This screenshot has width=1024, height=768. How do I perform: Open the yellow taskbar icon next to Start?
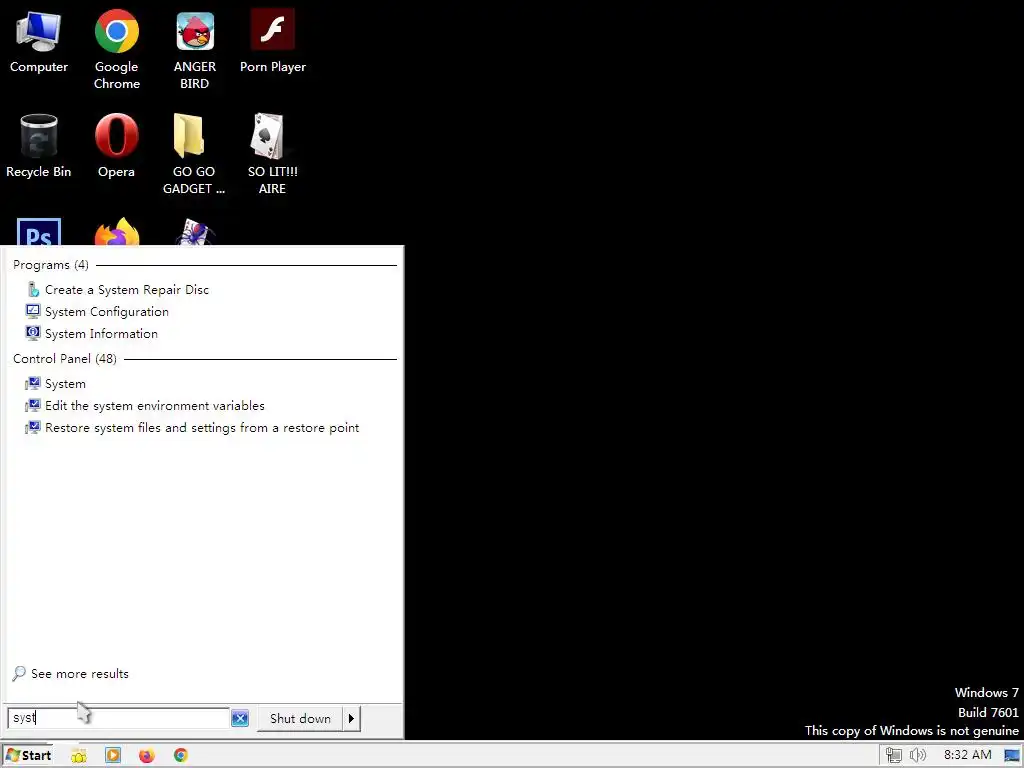click(79, 756)
